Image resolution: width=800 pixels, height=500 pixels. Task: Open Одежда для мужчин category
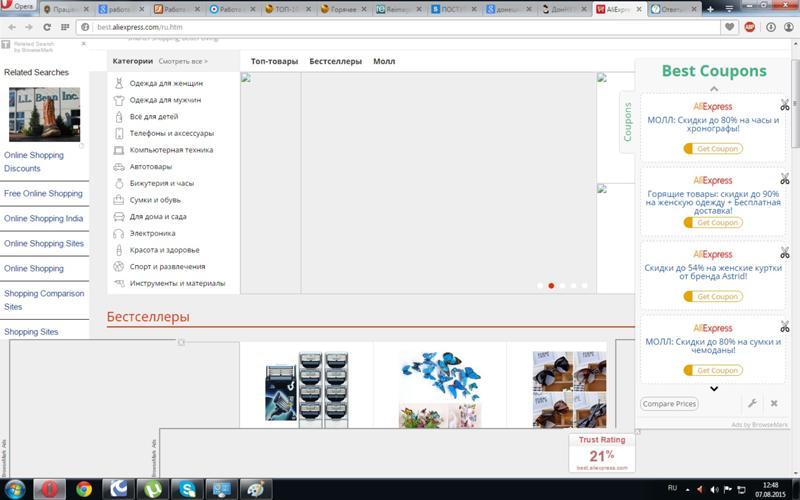pos(165,100)
